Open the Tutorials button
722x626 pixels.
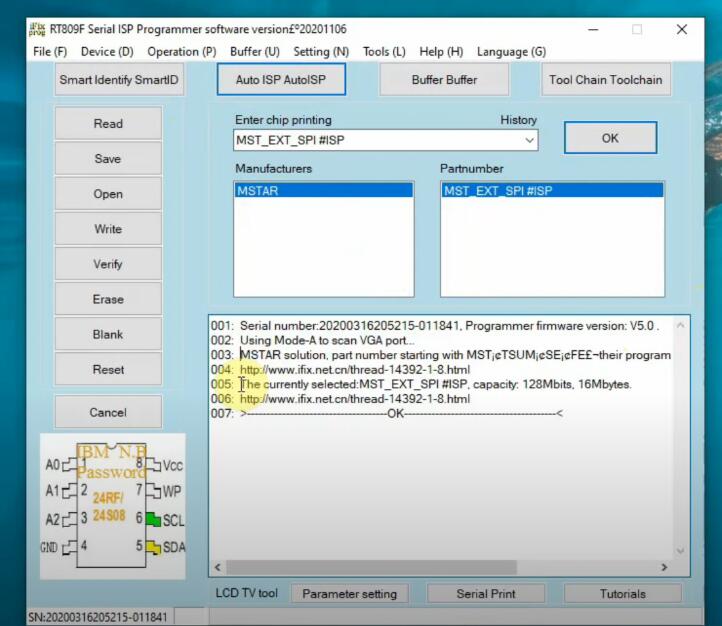tap(623, 594)
